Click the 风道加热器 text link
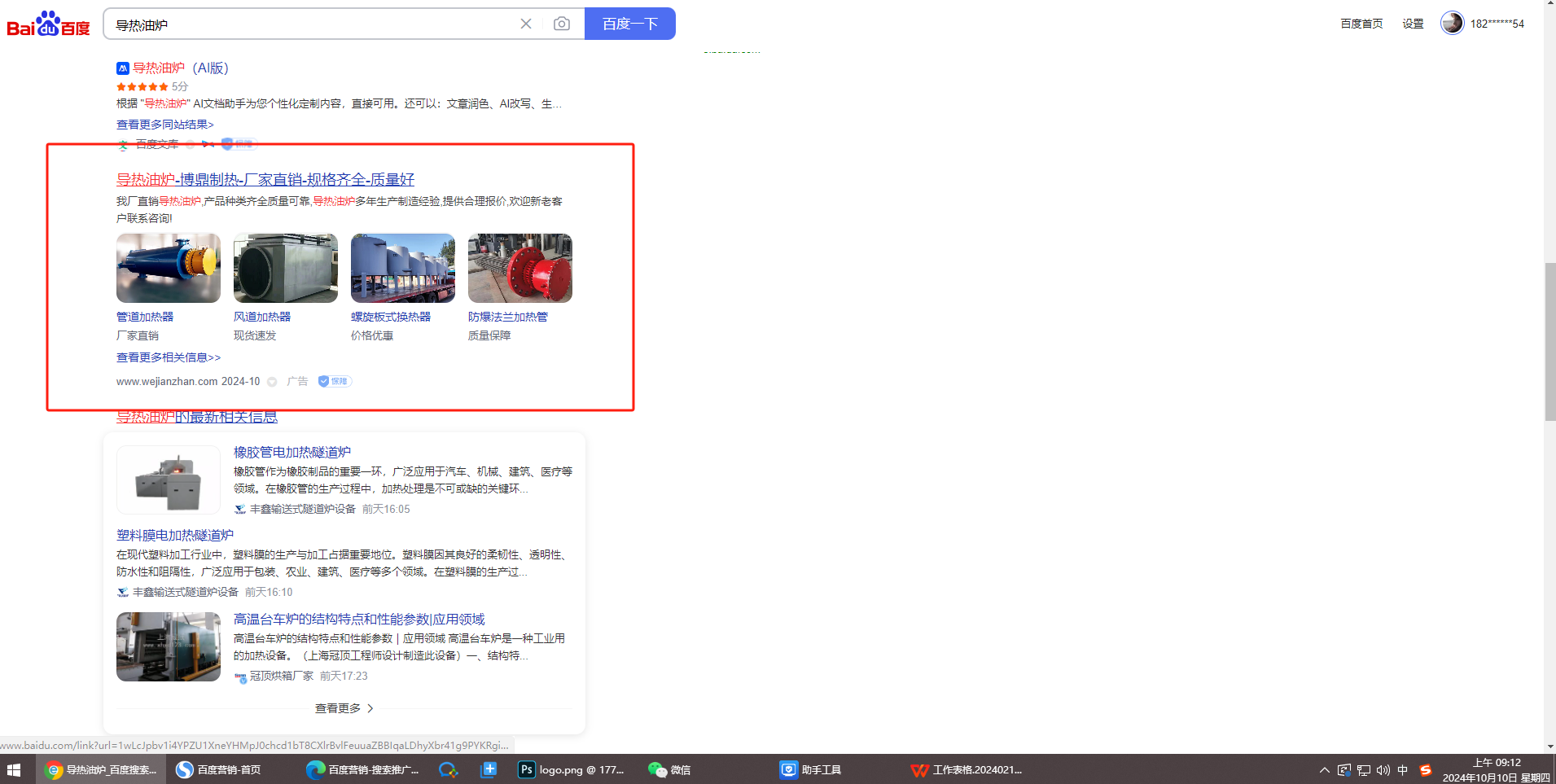The height and width of the screenshot is (784, 1556). tap(262, 317)
